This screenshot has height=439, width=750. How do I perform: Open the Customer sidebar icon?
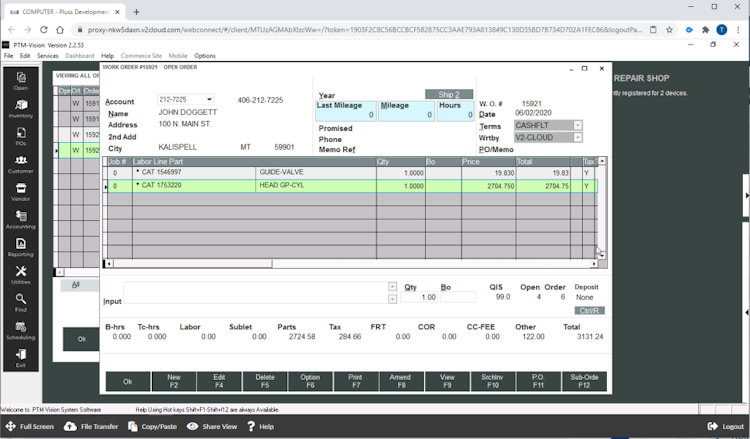[x=21, y=164]
